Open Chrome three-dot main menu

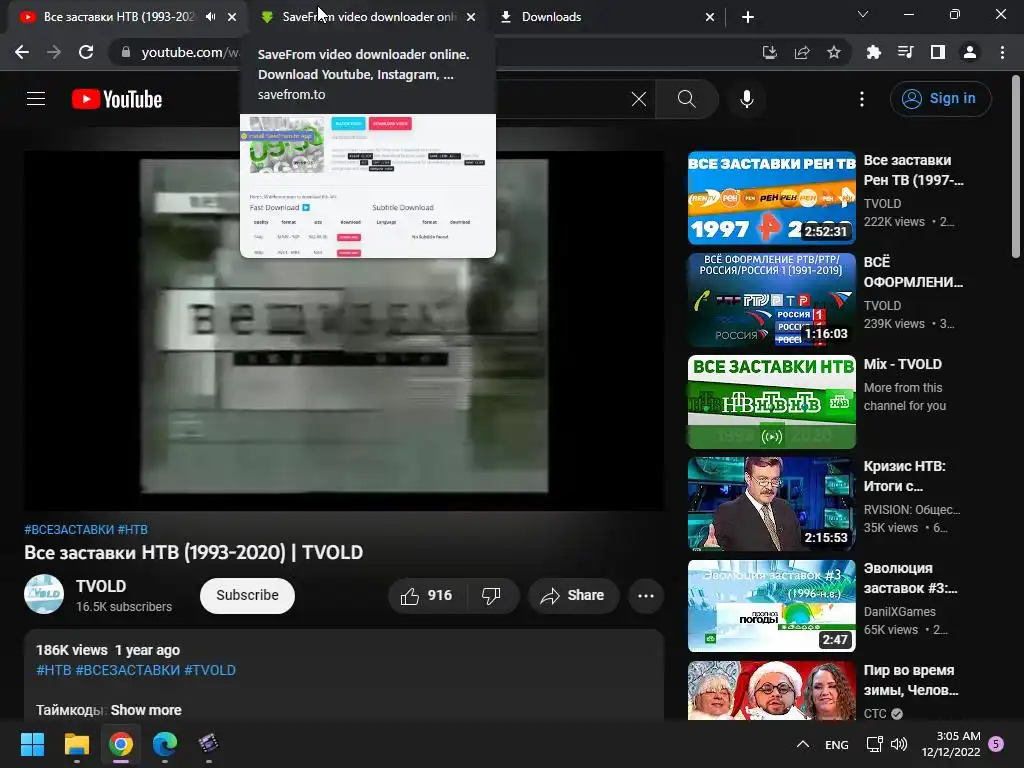[1002, 52]
